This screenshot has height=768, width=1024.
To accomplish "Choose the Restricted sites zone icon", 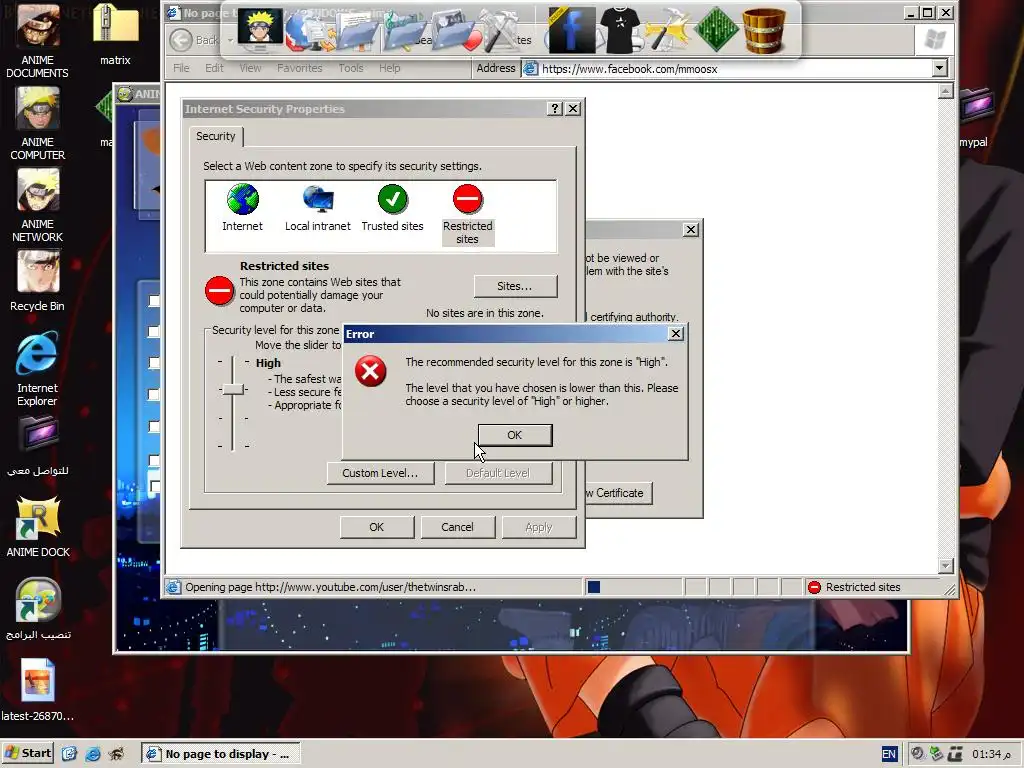I will point(468,214).
